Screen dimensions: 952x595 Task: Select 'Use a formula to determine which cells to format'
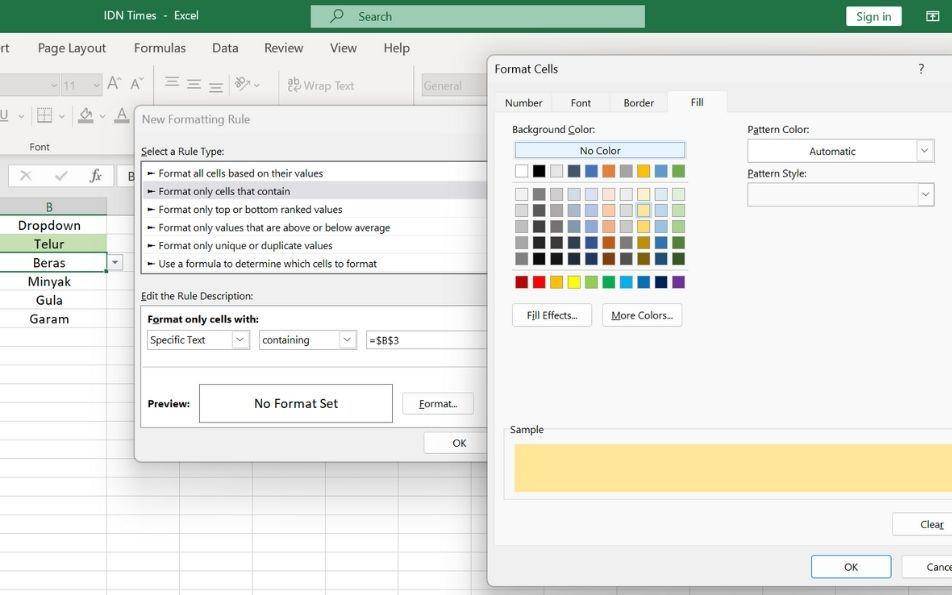[314, 264]
